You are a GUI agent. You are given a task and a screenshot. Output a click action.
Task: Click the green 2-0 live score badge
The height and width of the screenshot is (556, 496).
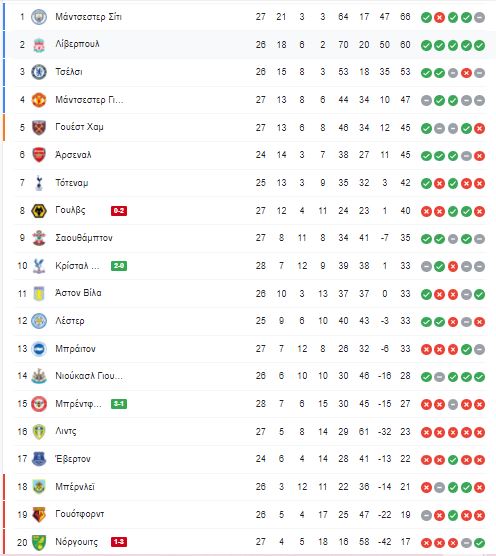(119, 266)
